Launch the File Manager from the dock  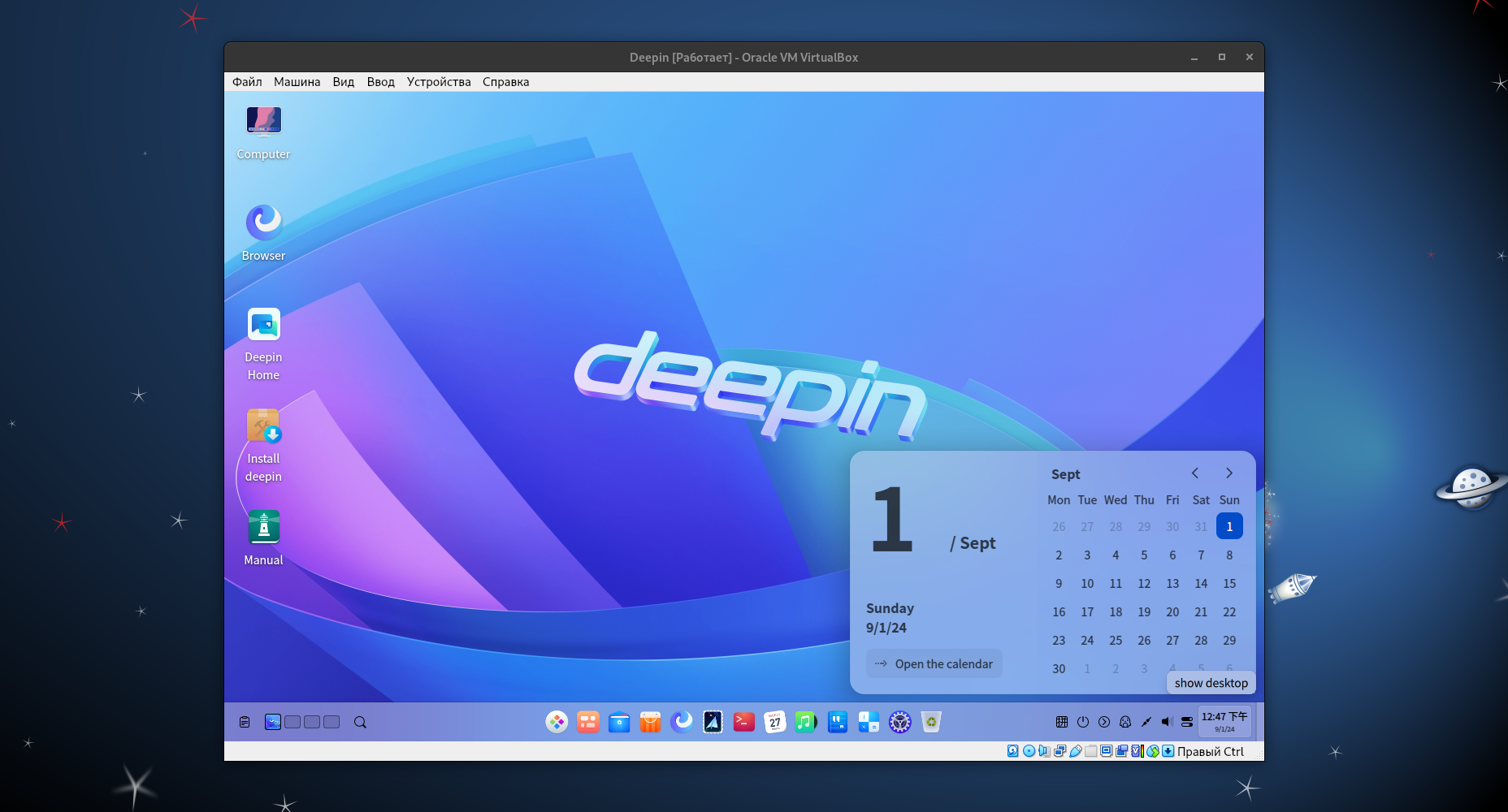619,722
